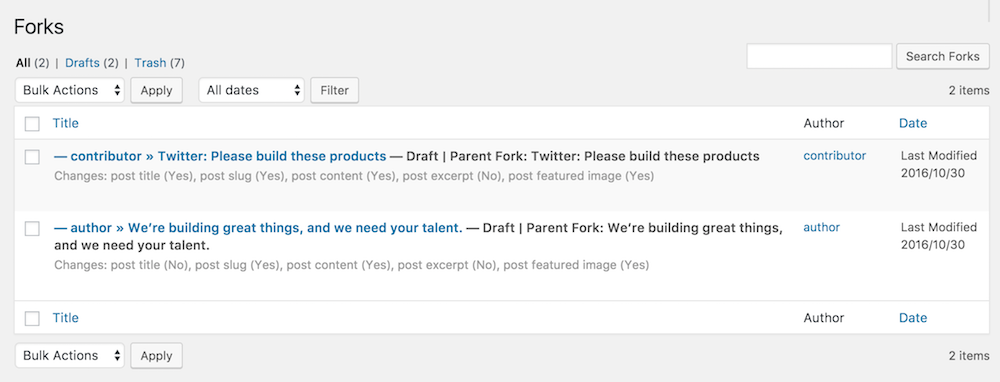1000x382 pixels.
Task: Click the top Apply button
Action: pos(156,90)
